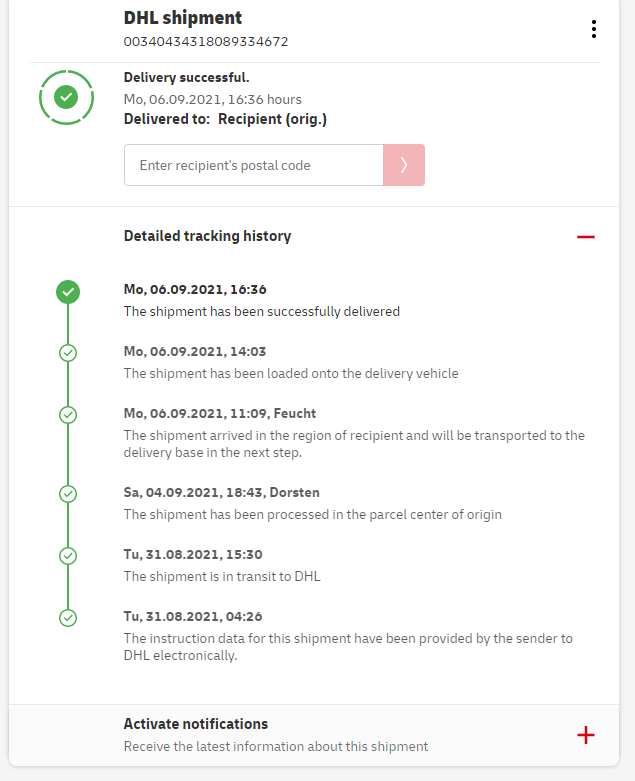Expand Activate notifications with plus icon
This screenshot has height=781, width=635.
(x=586, y=735)
